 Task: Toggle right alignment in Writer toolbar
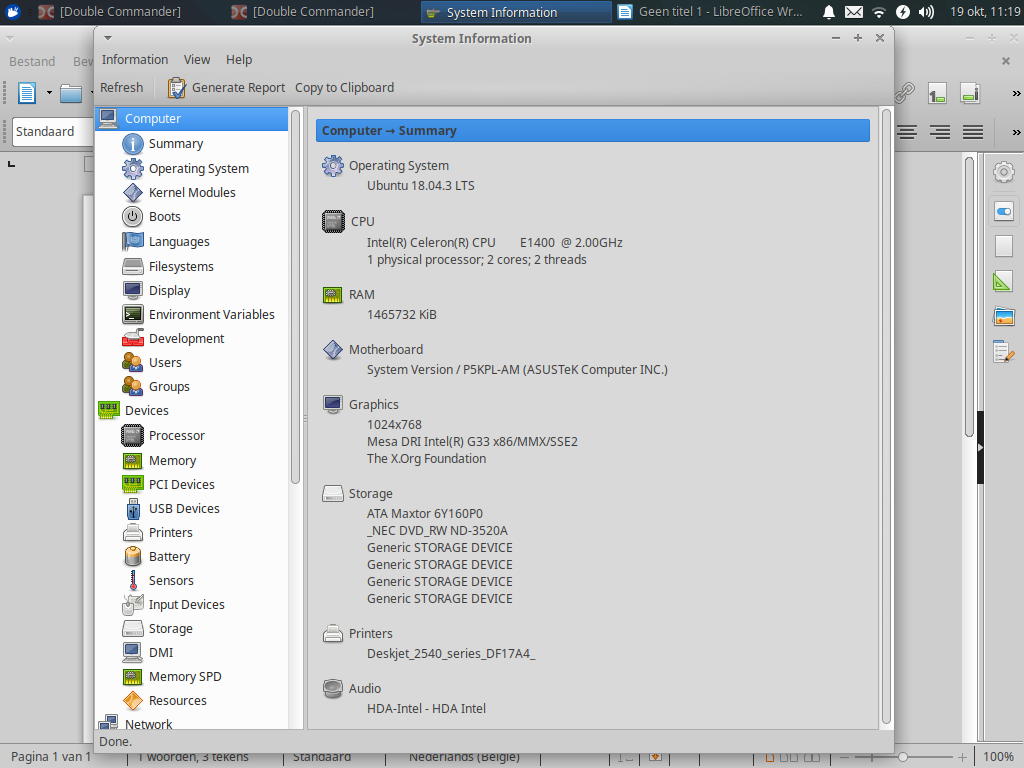pos(940,132)
